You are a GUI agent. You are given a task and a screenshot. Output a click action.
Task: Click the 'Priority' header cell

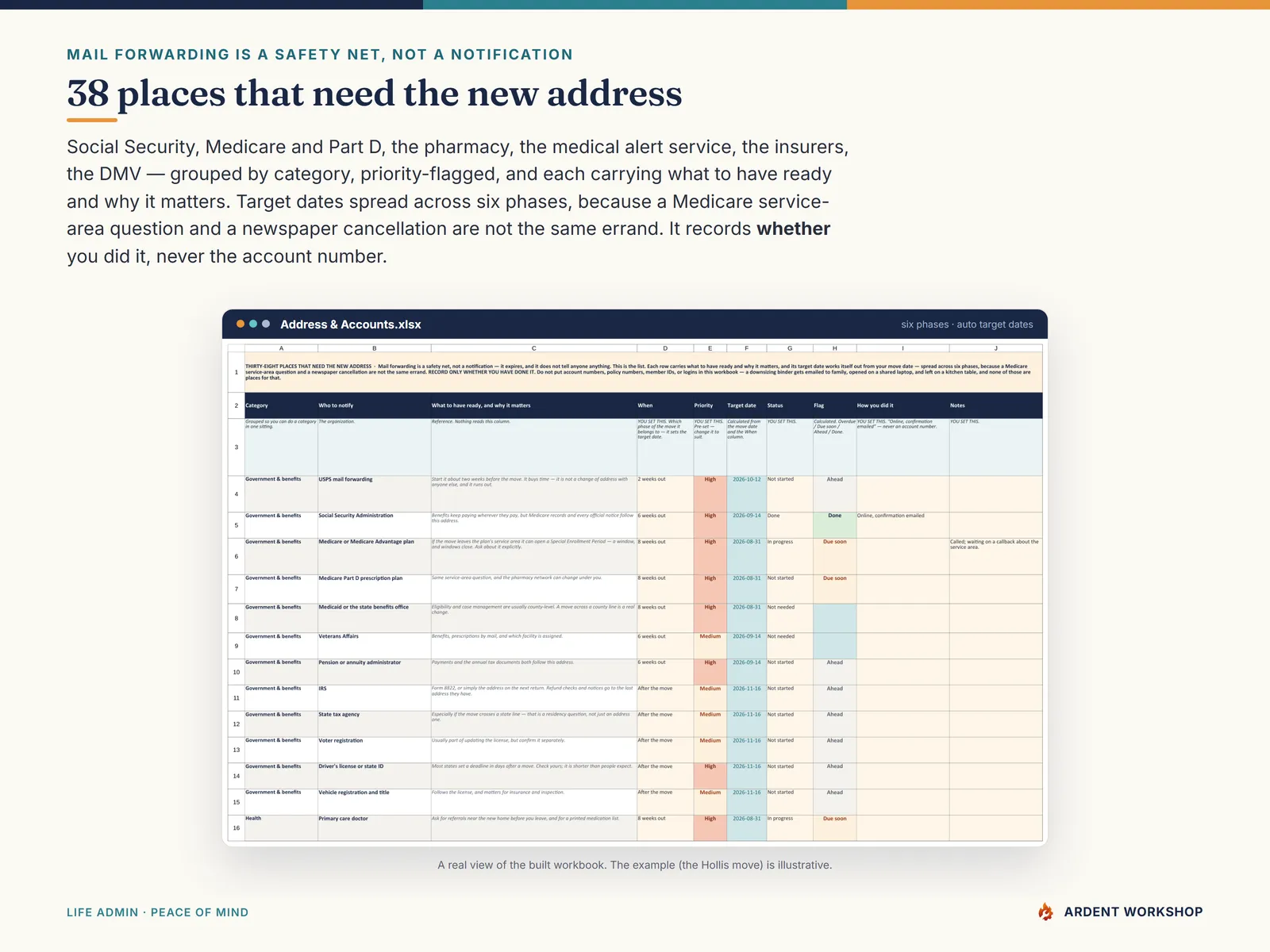710,405
